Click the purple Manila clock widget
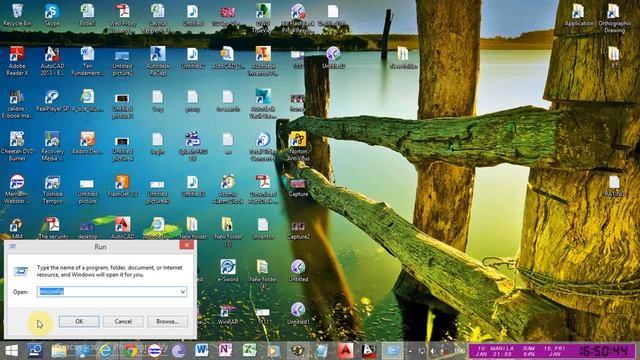640x360 pixels. tap(553, 351)
